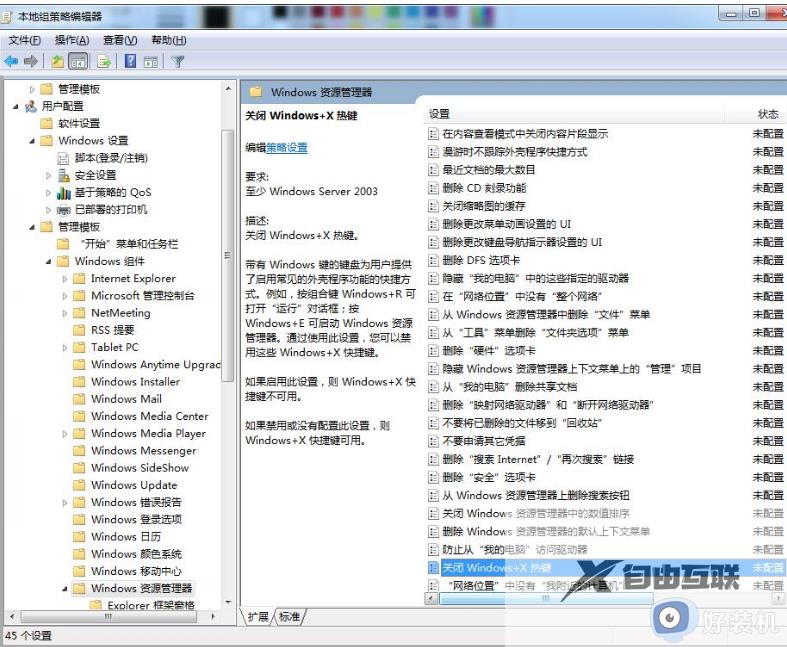Expand the 基于策略的 QoS node
This screenshot has height=647, width=787.
[x=48, y=193]
